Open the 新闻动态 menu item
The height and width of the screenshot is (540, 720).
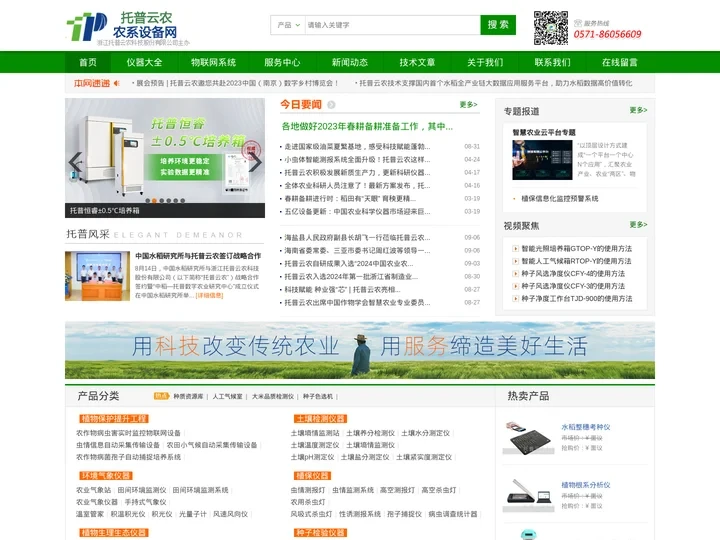(x=349, y=62)
